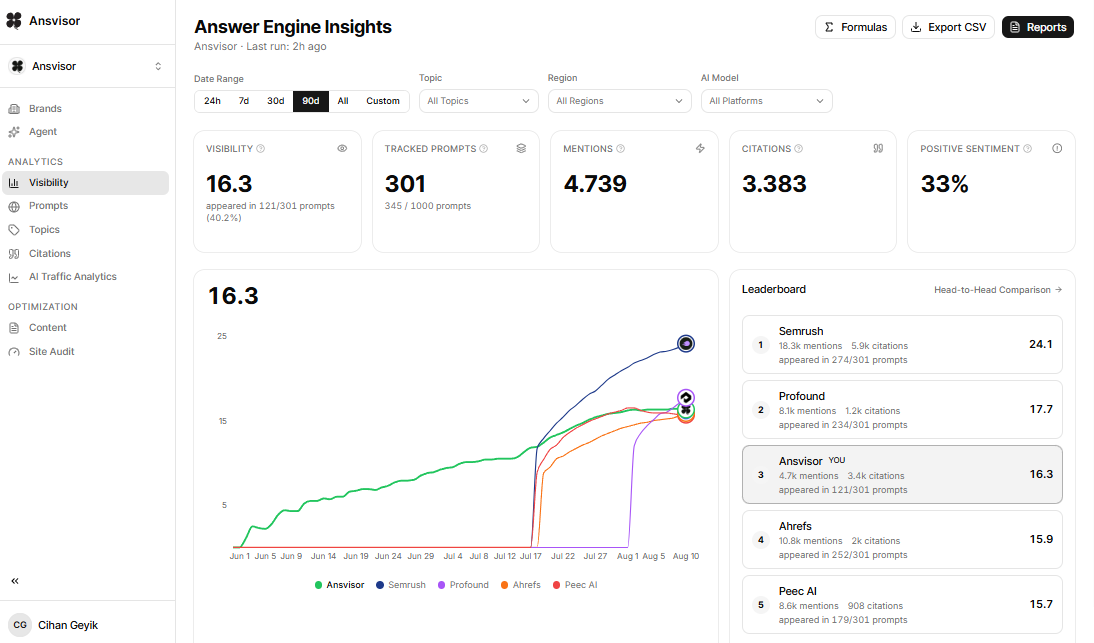This screenshot has width=1094, height=643.
Task: Click the Citations card help icon
Action: [799, 149]
